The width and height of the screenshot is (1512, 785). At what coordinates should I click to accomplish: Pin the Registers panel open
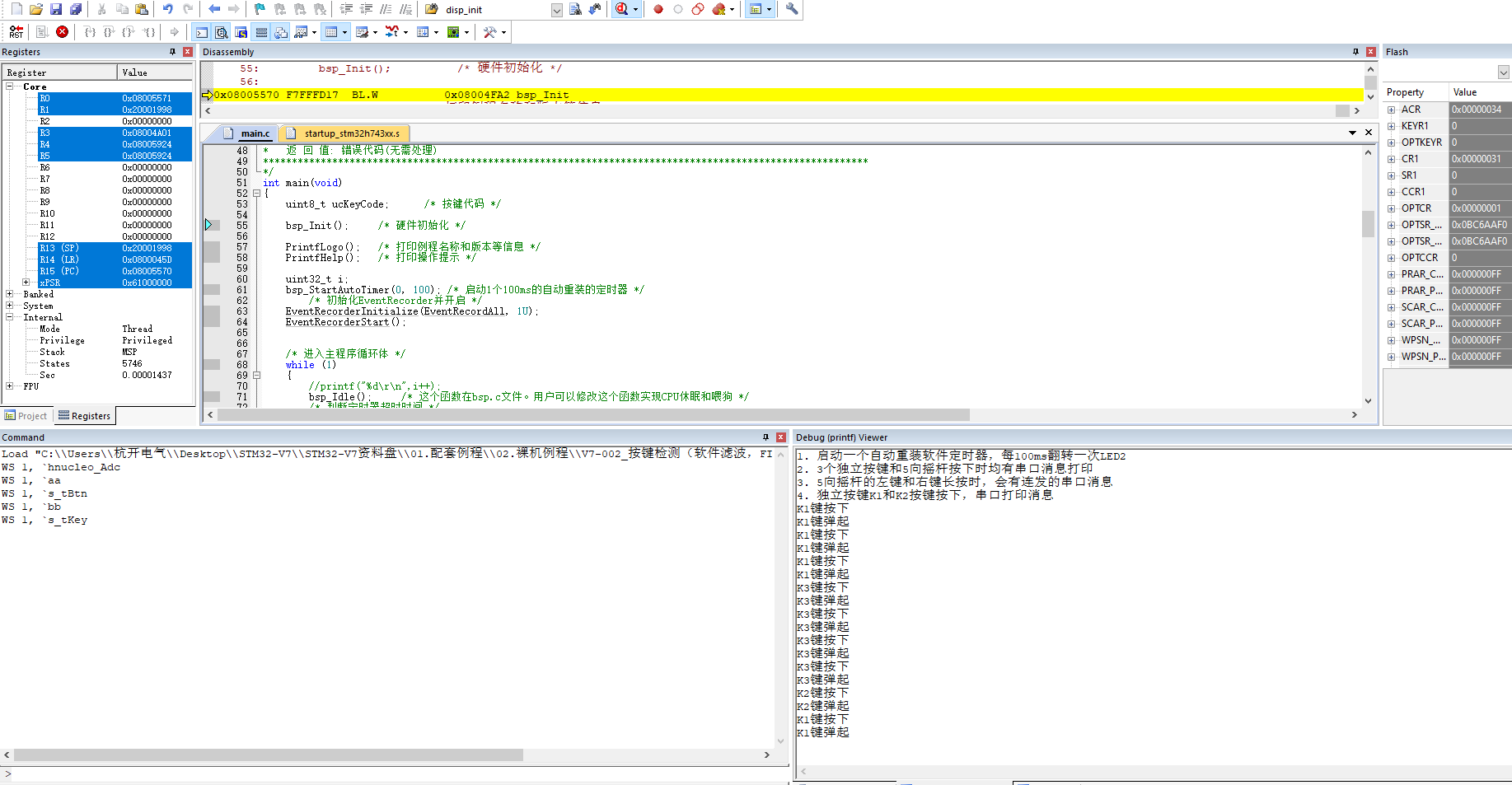tap(172, 51)
